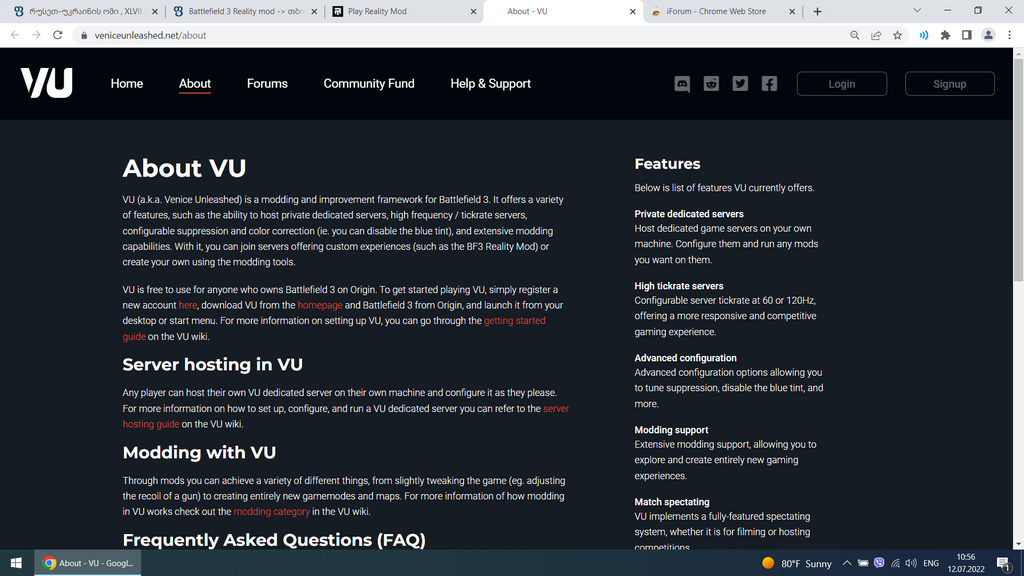
Task: Click the Chrome taskbar button About - VU
Action: 88,563
